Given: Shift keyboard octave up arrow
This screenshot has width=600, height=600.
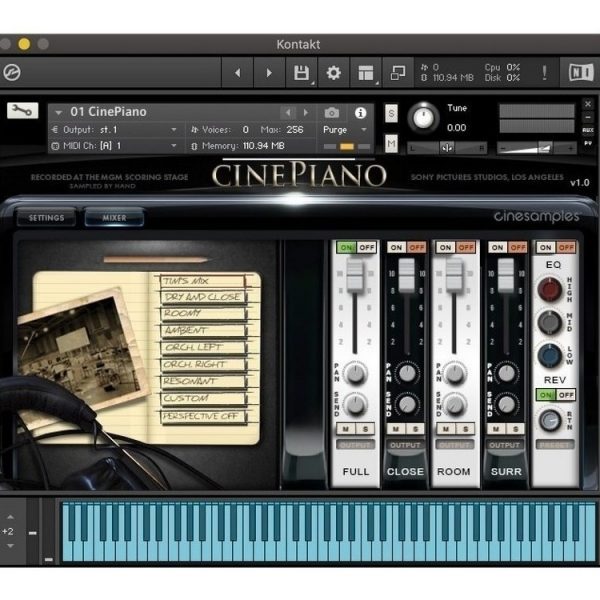Looking at the screenshot, I should pyautogui.click(x=10, y=517).
